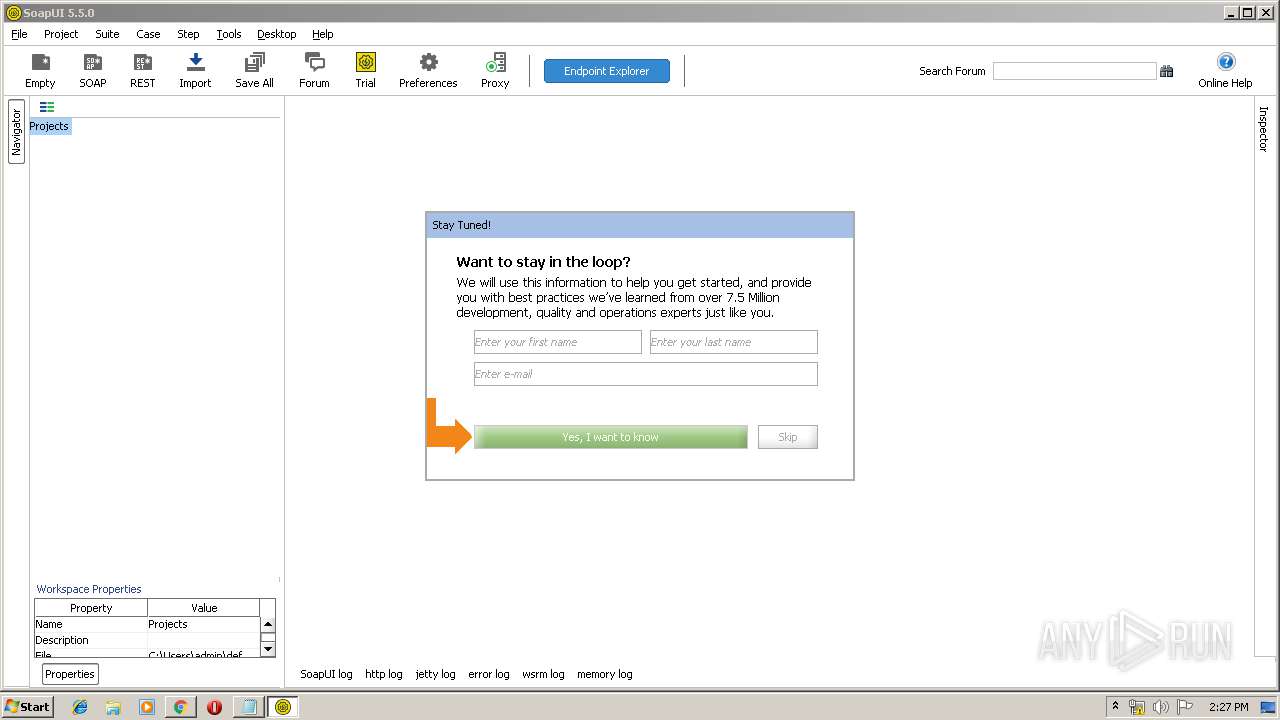1280x720 pixels.
Task: Open the SoapUI log tab
Action: click(x=326, y=674)
